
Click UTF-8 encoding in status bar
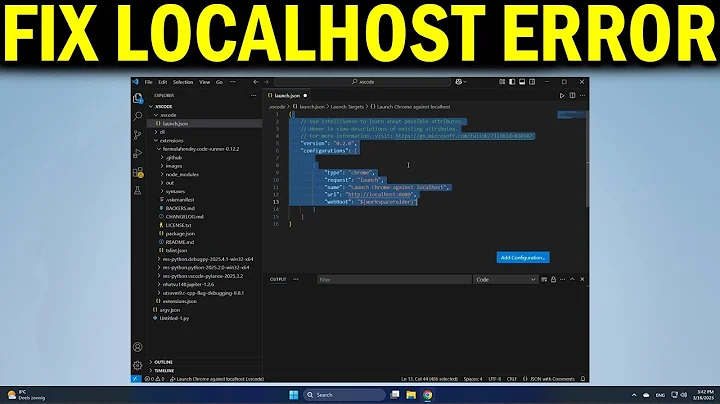495,379
